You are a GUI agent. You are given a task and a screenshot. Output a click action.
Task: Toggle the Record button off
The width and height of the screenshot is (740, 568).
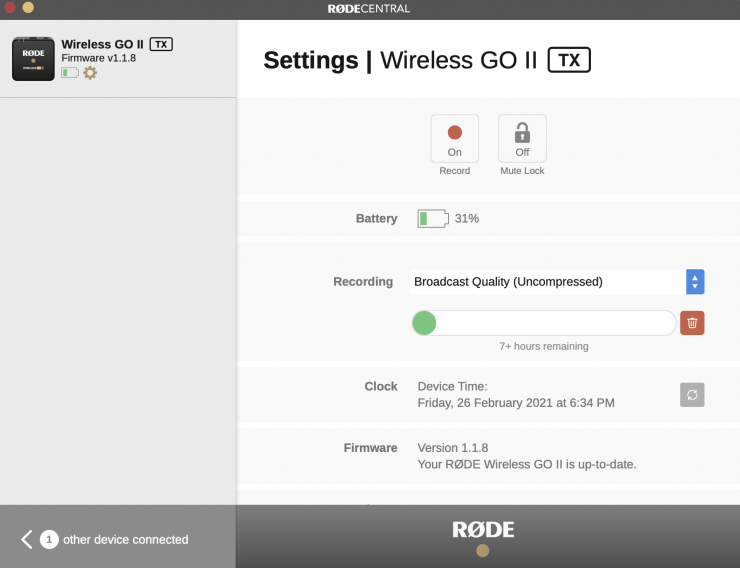(455, 138)
